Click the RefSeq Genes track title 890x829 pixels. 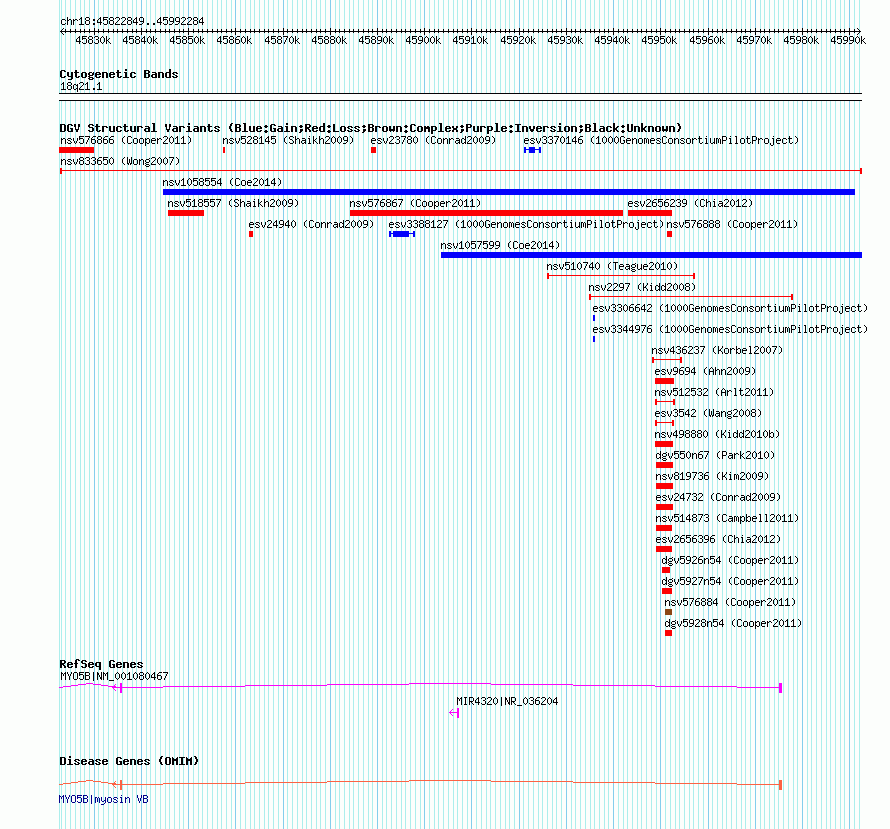point(101,664)
